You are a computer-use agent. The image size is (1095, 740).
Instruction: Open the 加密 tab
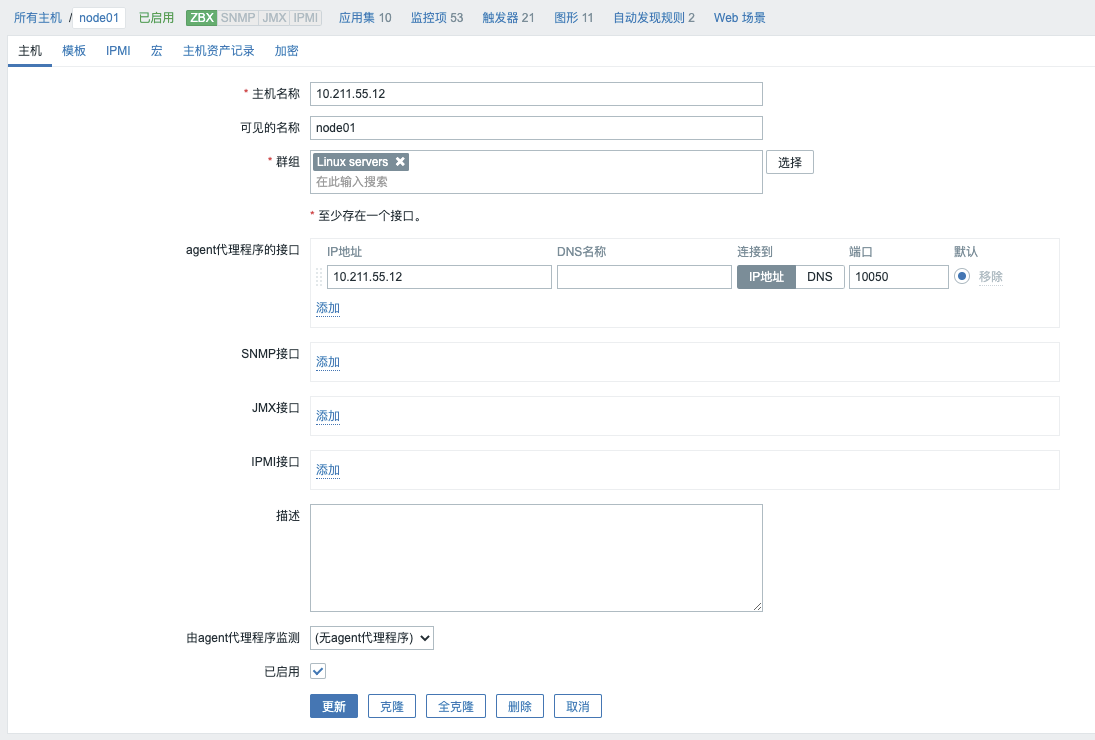[x=286, y=50]
